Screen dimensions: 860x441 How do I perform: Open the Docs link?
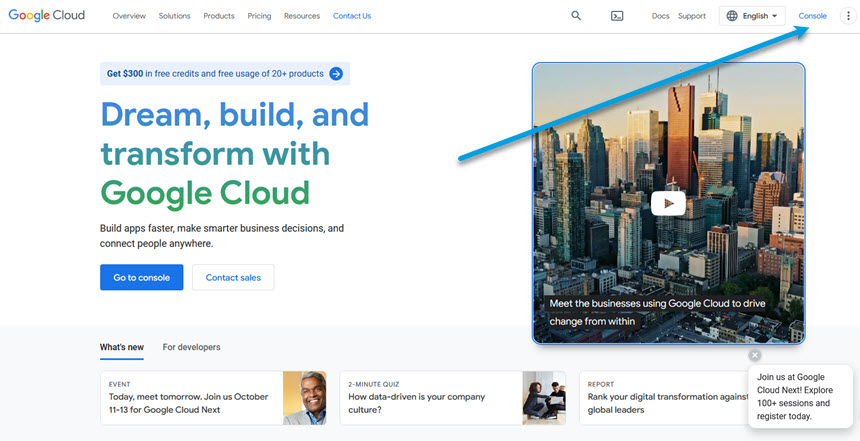(x=660, y=16)
